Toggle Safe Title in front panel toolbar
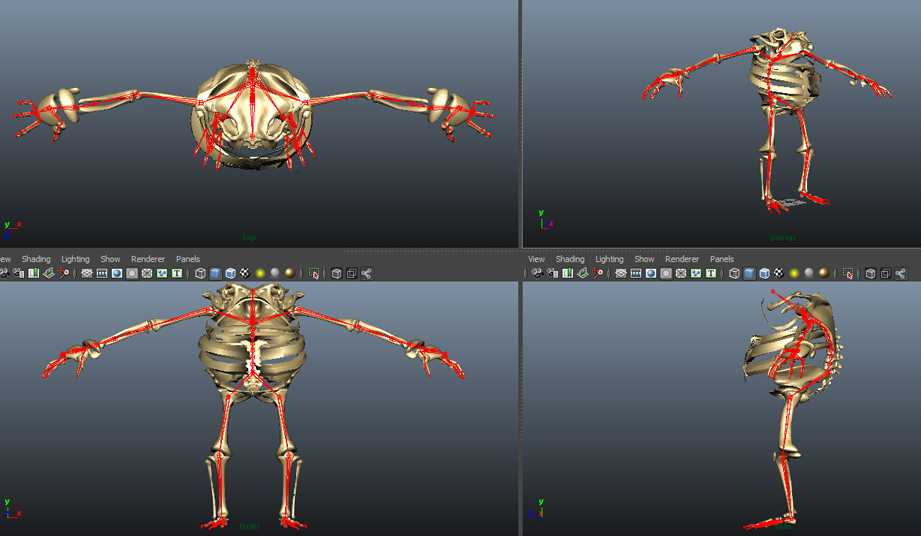Screen dimensions: 921x536 point(177,273)
